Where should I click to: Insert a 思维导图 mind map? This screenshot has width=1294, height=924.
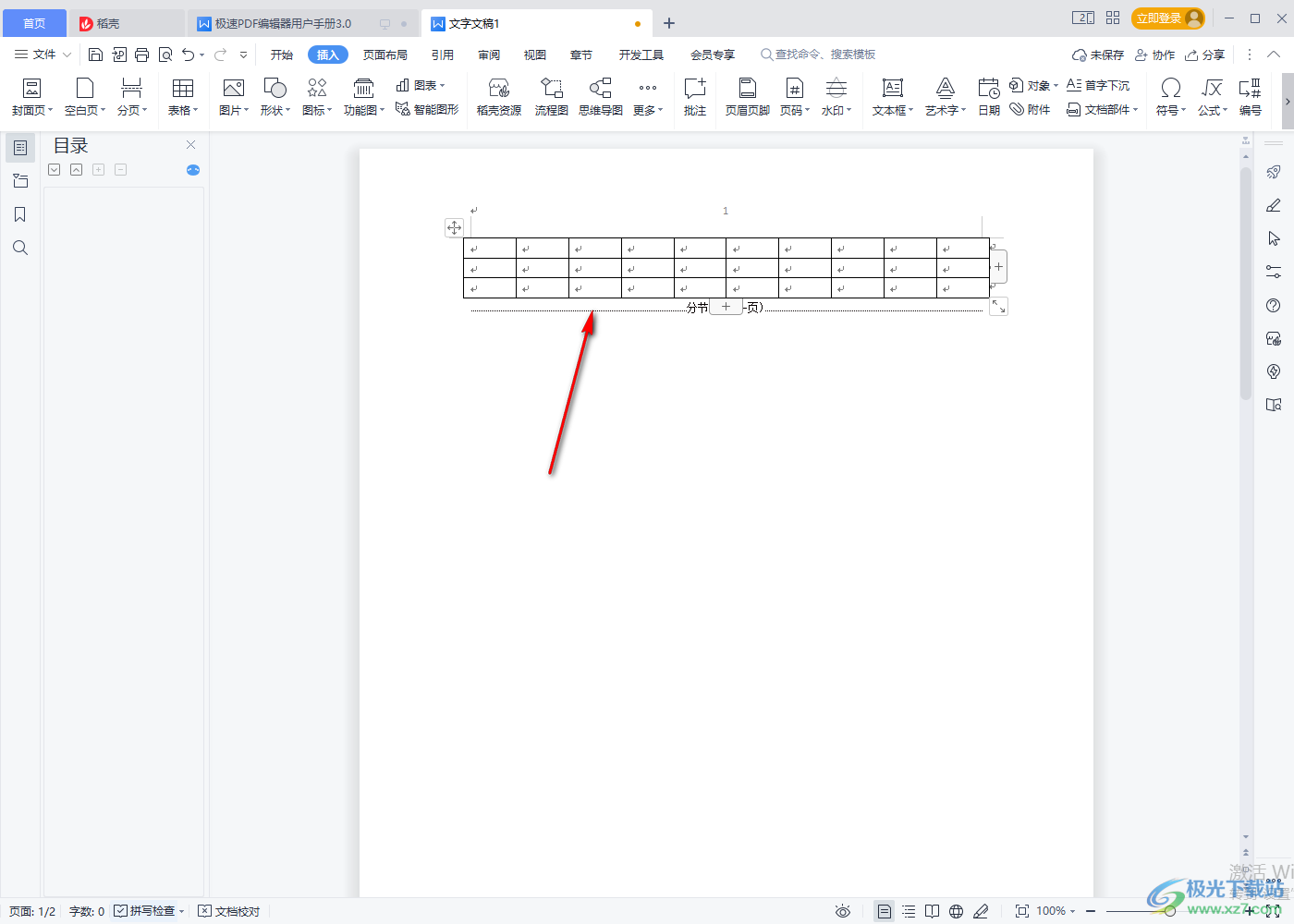point(601,97)
